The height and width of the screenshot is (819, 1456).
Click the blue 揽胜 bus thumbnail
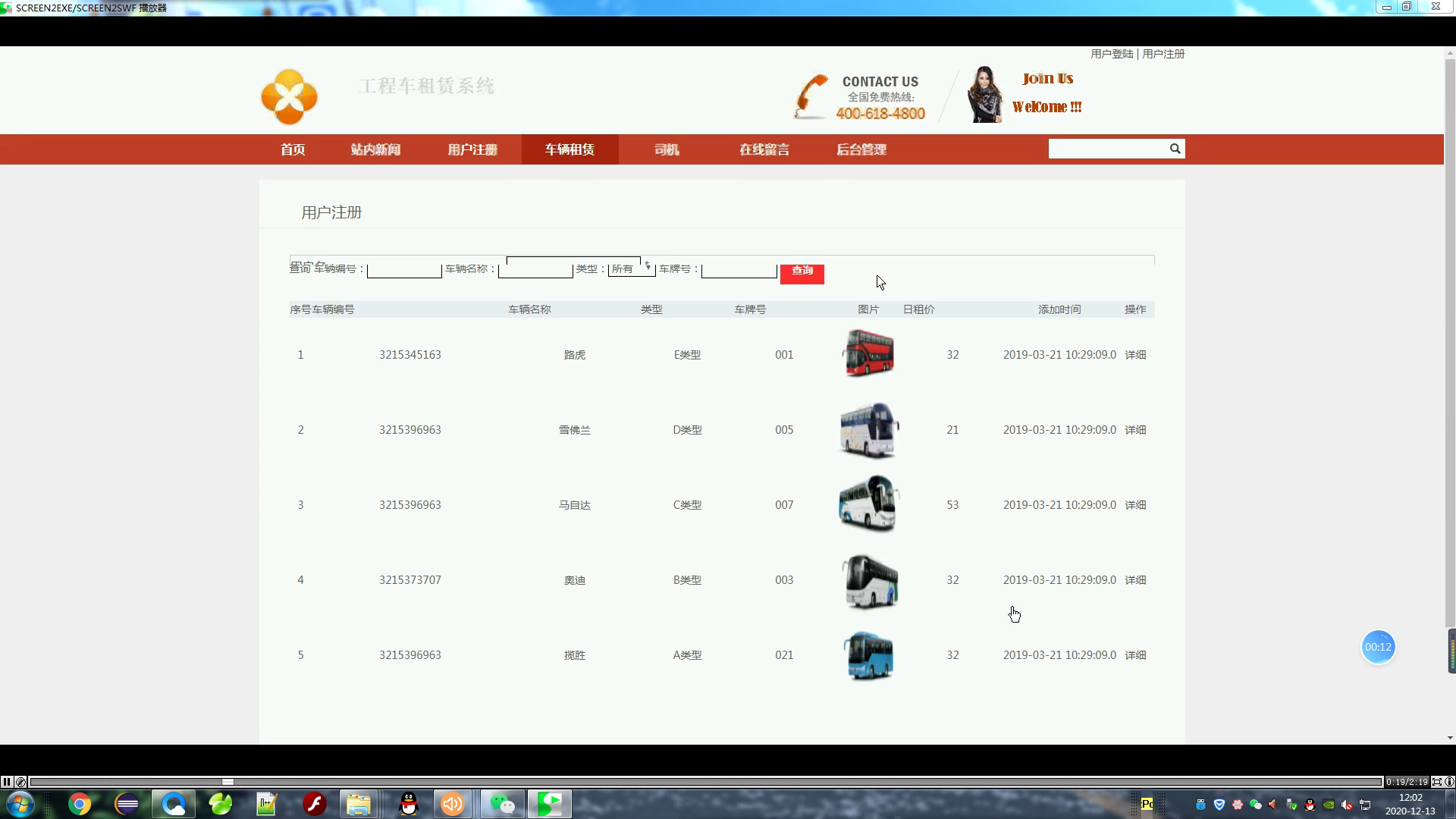pos(869,655)
